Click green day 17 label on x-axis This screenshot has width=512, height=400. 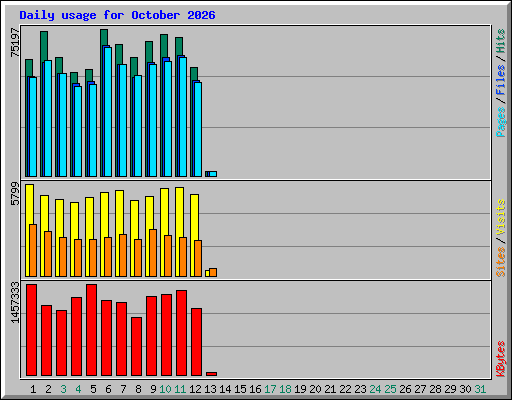pos(270,389)
